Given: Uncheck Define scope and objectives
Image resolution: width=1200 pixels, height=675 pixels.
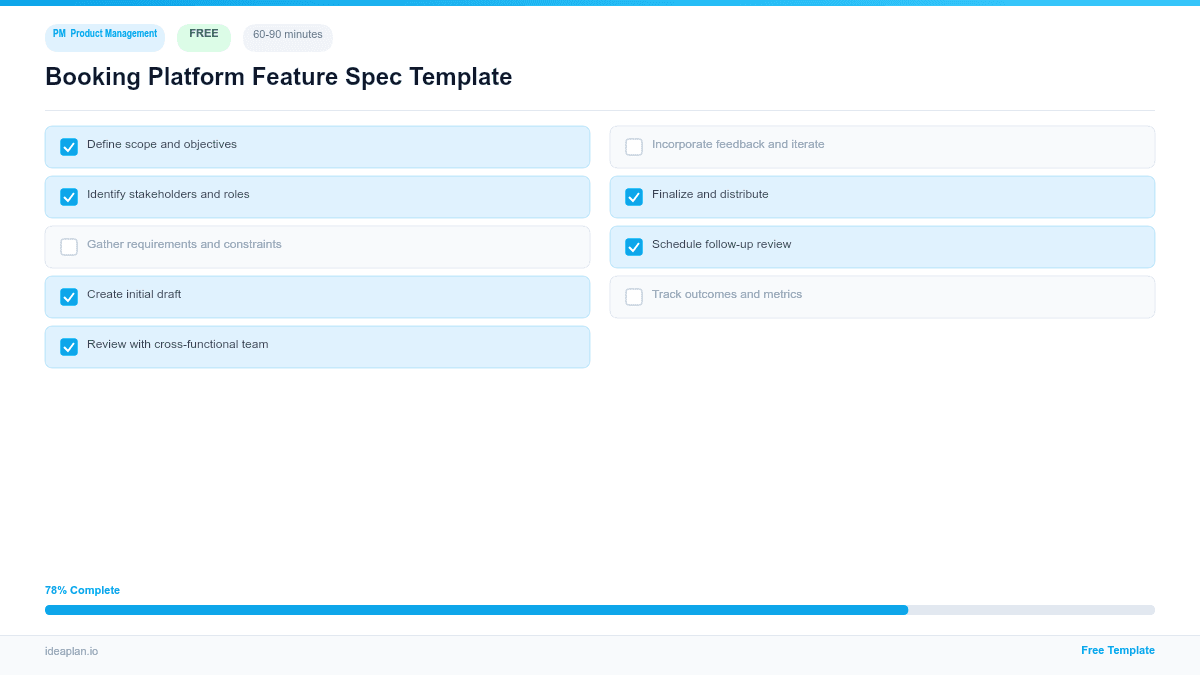Looking at the screenshot, I should coord(69,146).
